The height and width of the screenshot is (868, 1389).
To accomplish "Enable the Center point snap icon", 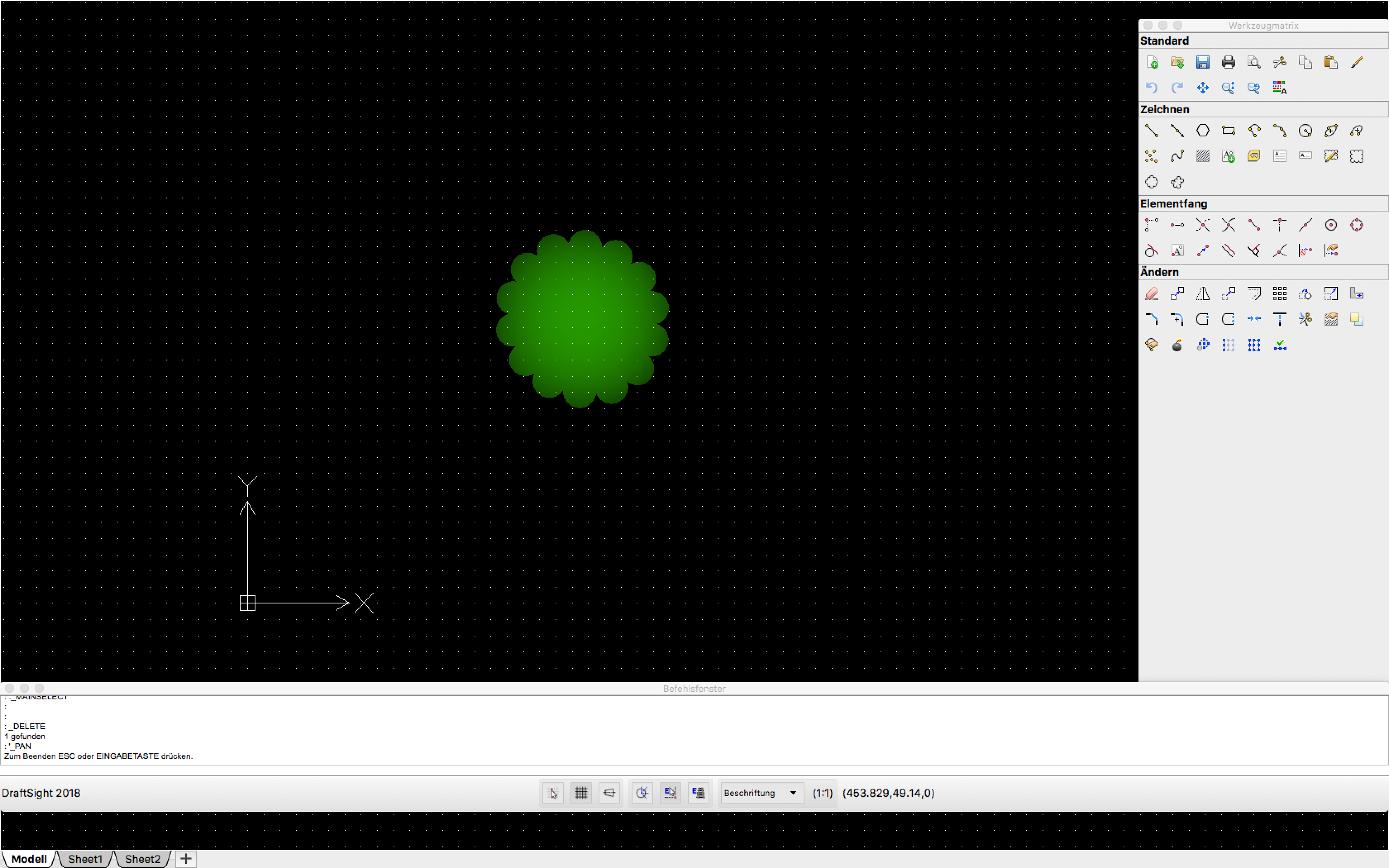I will point(1330,225).
